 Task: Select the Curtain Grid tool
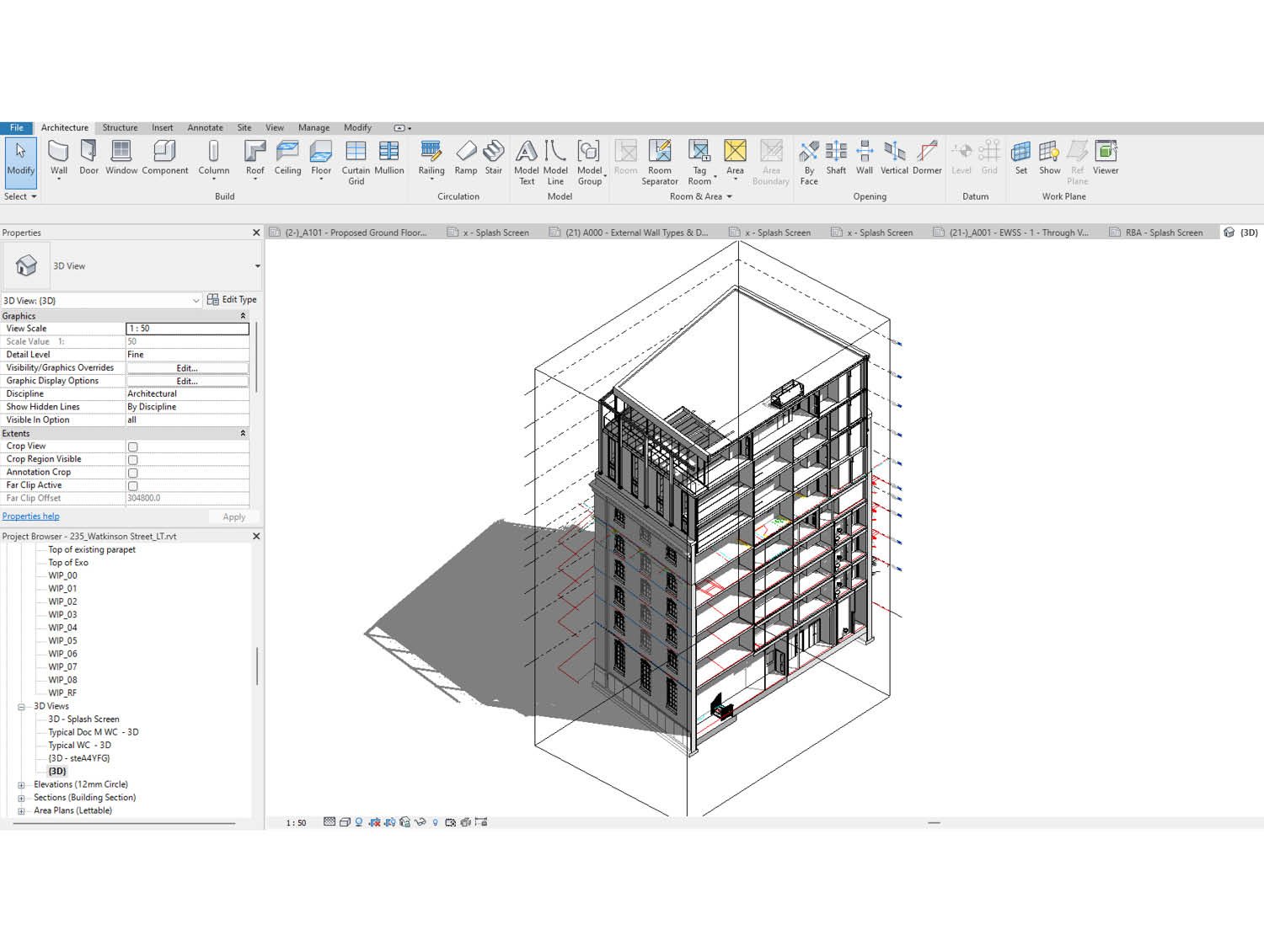pos(355,160)
